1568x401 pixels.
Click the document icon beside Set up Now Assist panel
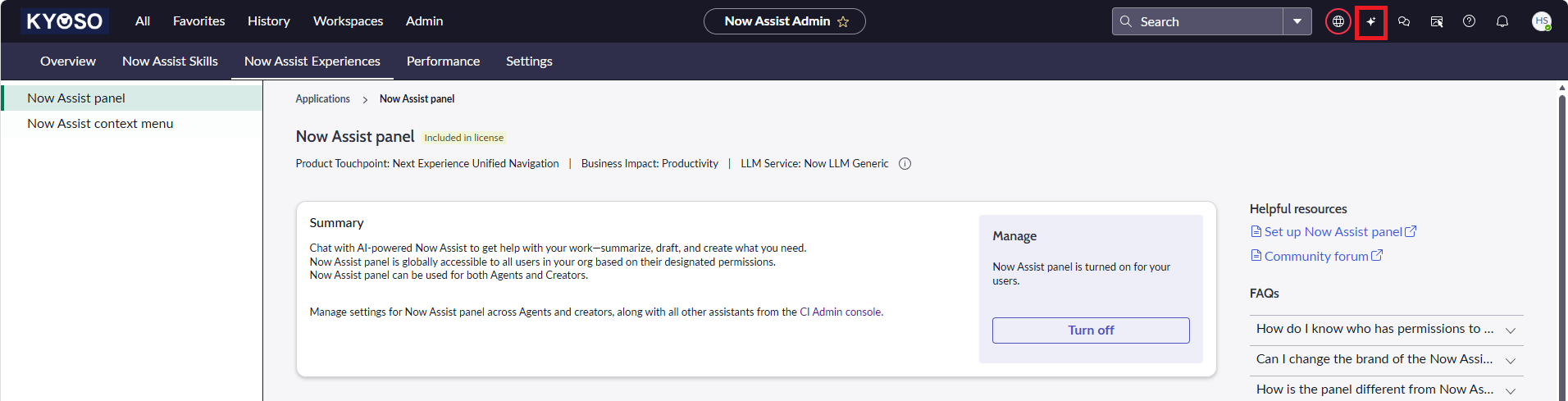pyautogui.click(x=1256, y=232)
